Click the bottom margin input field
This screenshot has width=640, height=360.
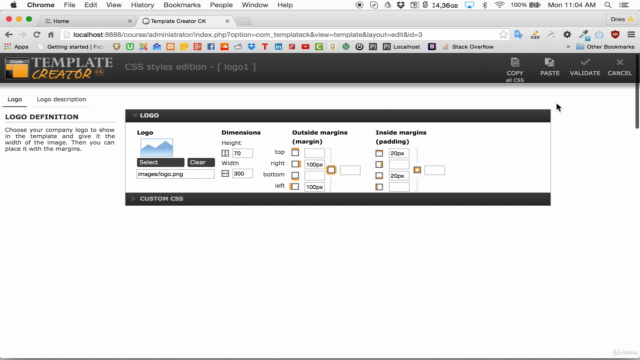[x=314, y=176]
